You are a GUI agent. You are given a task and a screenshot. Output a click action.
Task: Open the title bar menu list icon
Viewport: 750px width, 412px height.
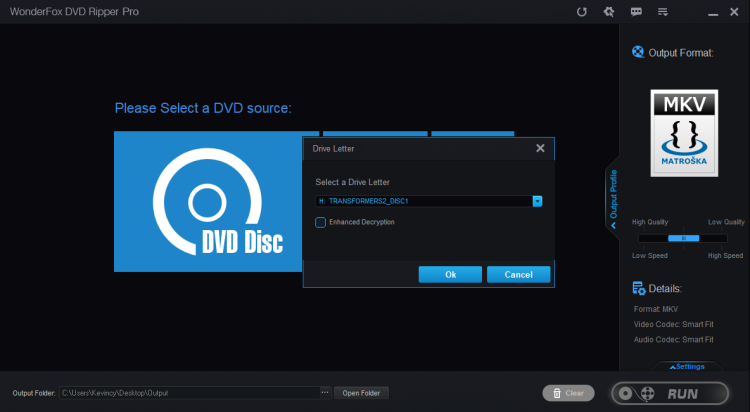point(662,12)
